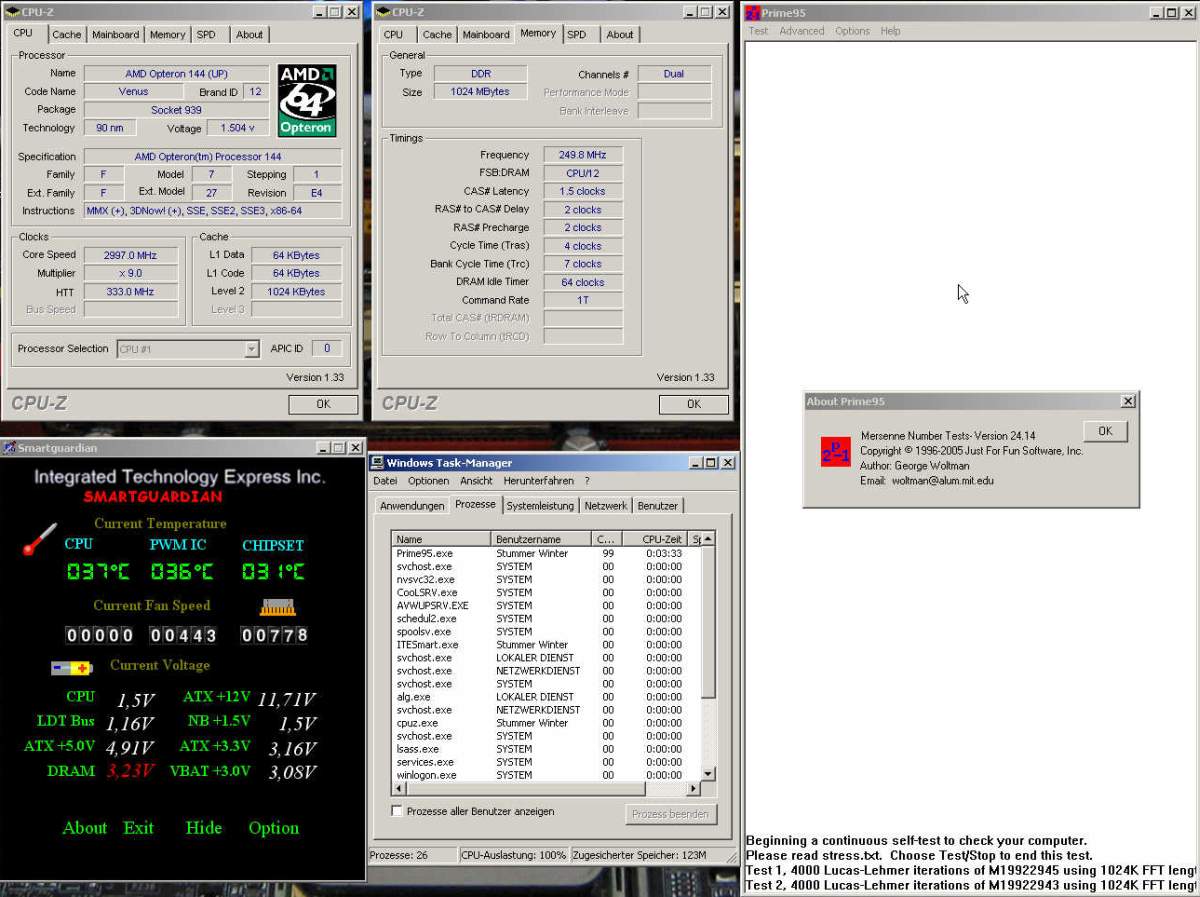This screenshot has height=897, width=1200.
Task: Click the memory Frequency value 249.8 MHz
Action: [x=583, y=155]
